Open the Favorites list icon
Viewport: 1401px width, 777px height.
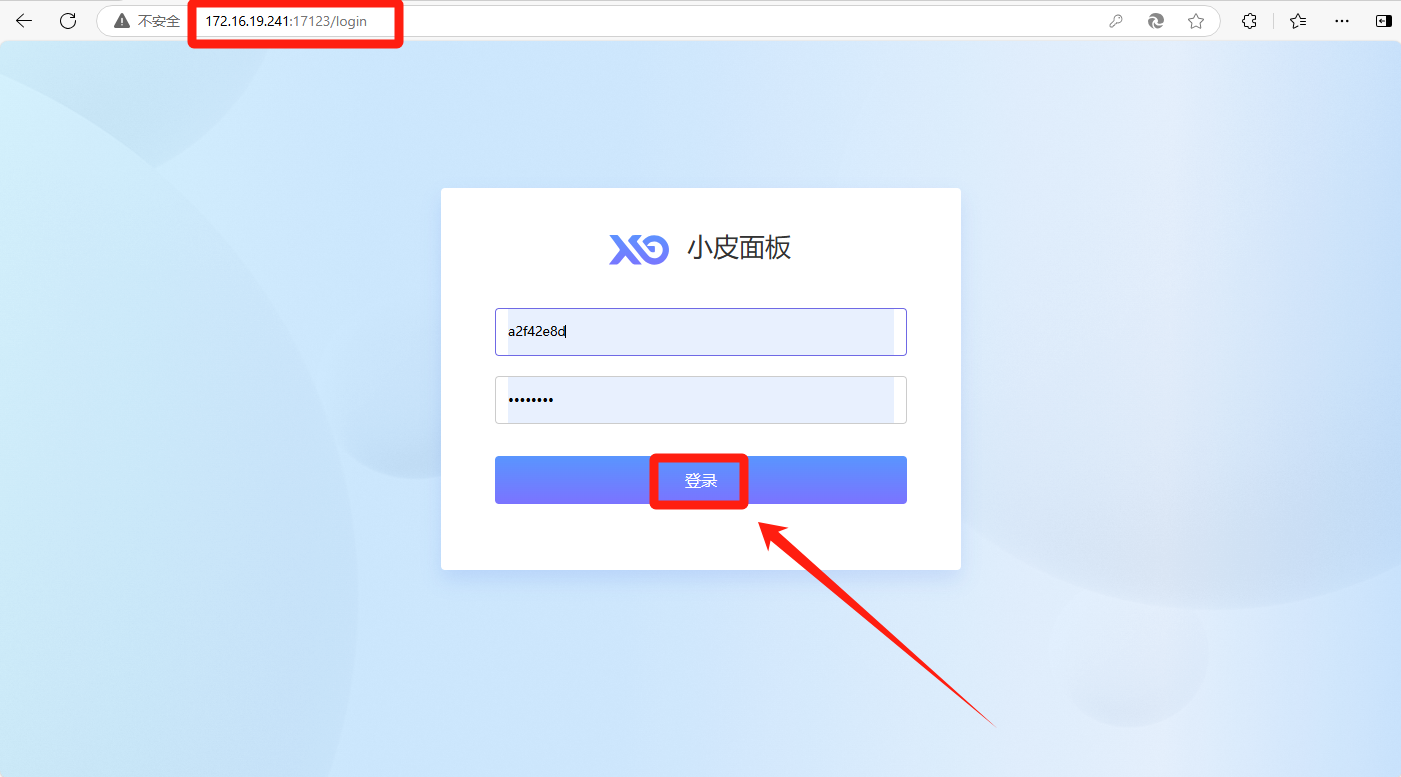[1298, 21]
